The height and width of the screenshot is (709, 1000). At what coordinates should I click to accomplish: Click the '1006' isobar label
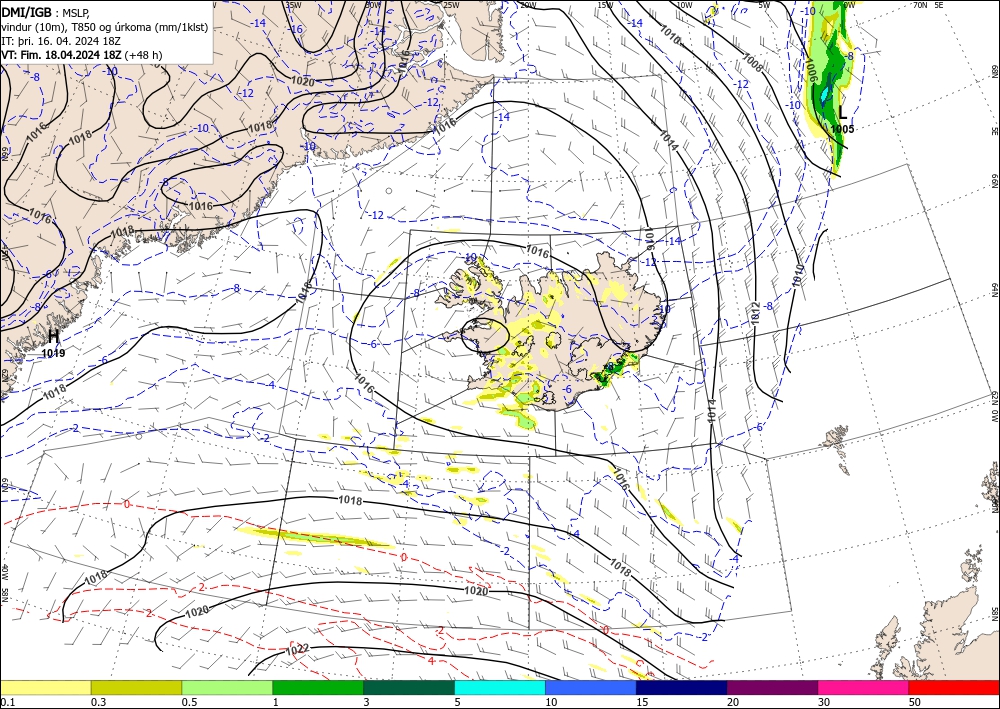pos(811,70)
